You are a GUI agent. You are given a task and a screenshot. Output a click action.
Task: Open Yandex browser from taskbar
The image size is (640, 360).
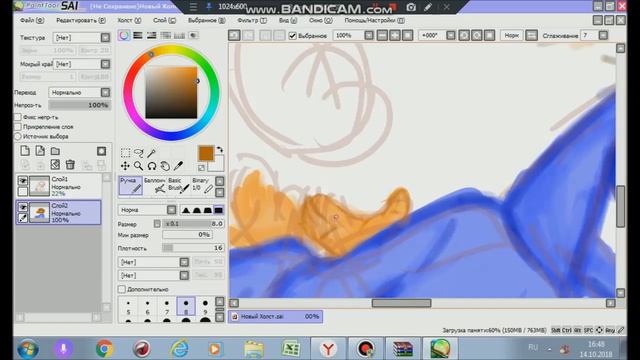pos(328,349)
